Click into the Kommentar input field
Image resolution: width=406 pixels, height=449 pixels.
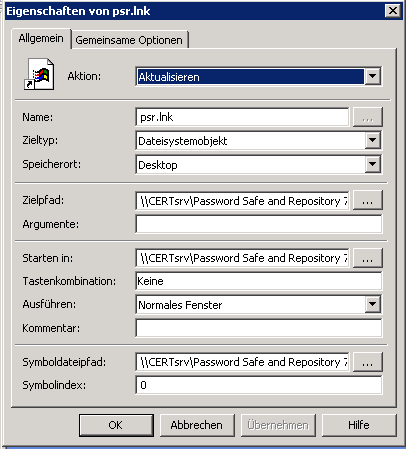259,328
